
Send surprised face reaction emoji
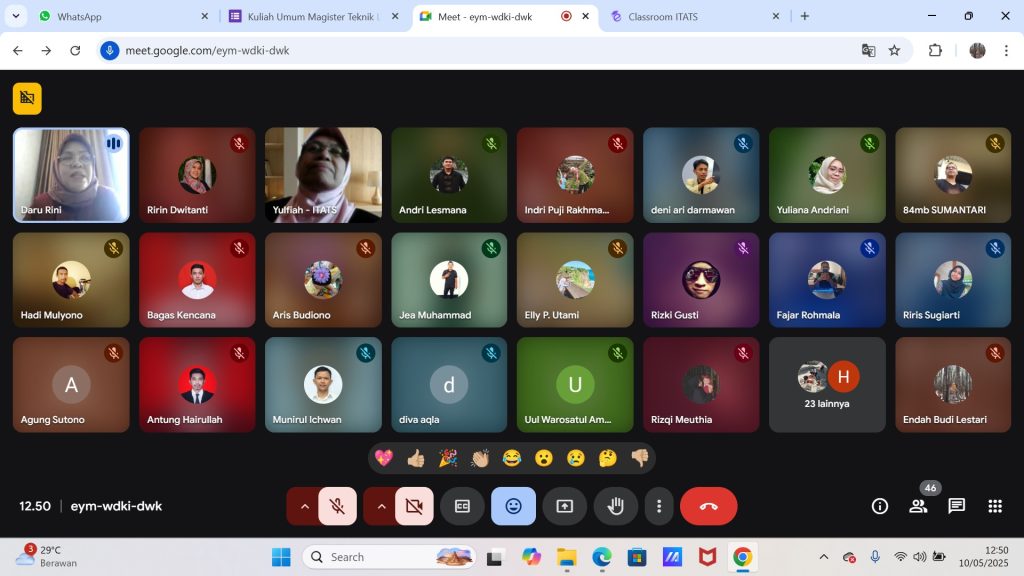[x=544, y=458]
